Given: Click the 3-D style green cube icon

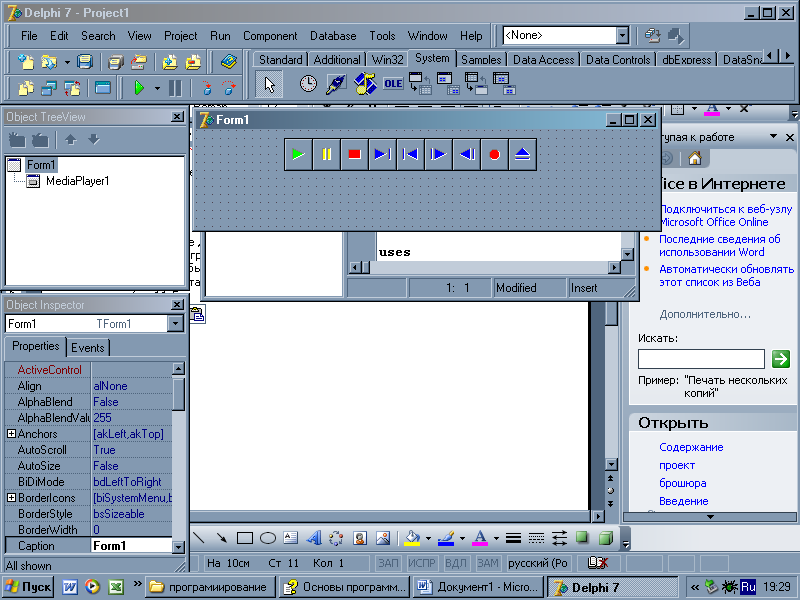Looking at the screenshot, I should (606, 538).
